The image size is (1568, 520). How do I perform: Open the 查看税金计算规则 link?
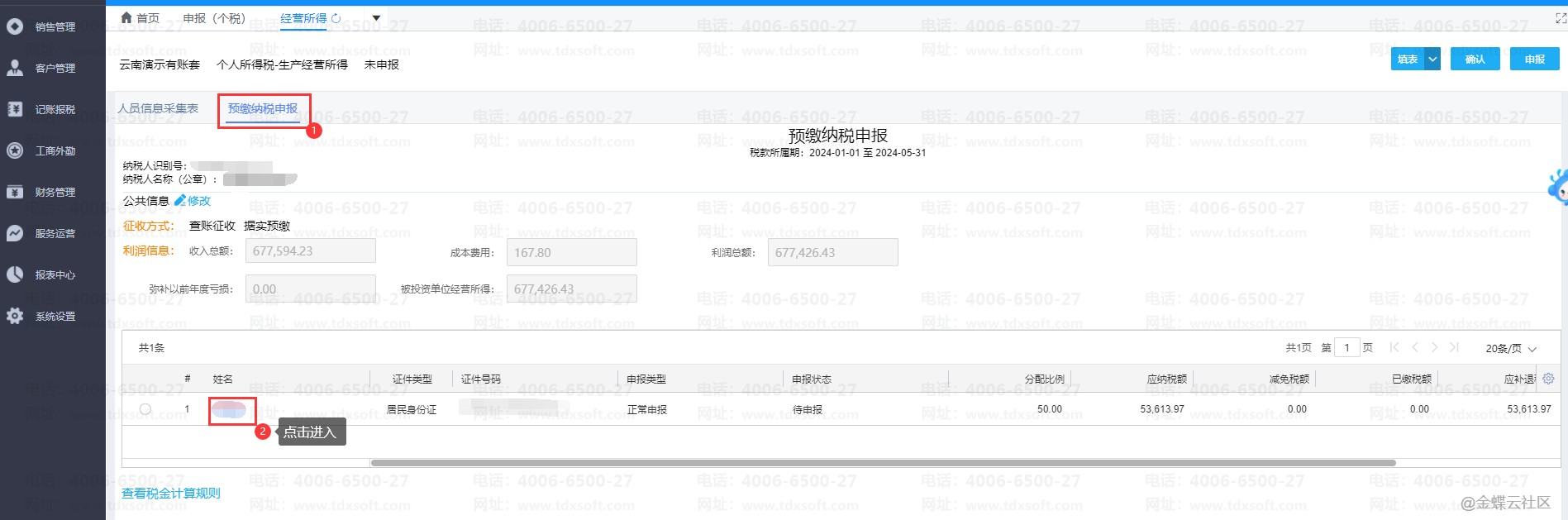point(171,494)
